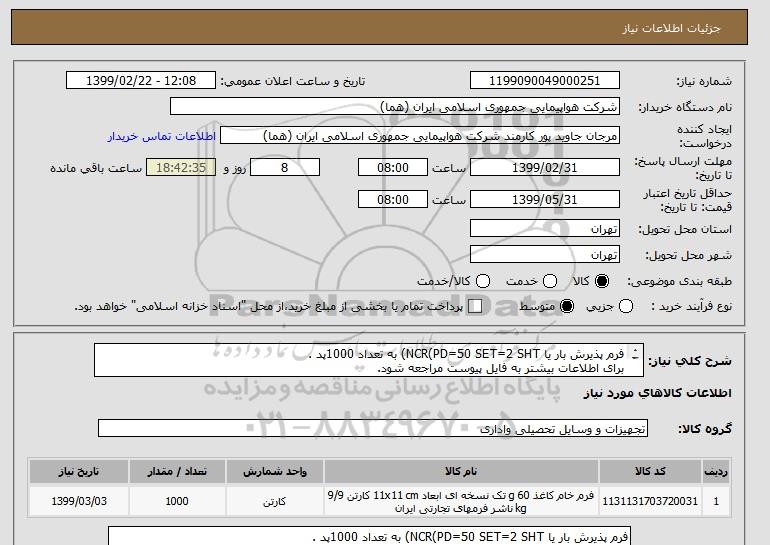Screen dimensions: 770x545
Task: Click تعداد / مقدار column header
Action: coord(177,471)
